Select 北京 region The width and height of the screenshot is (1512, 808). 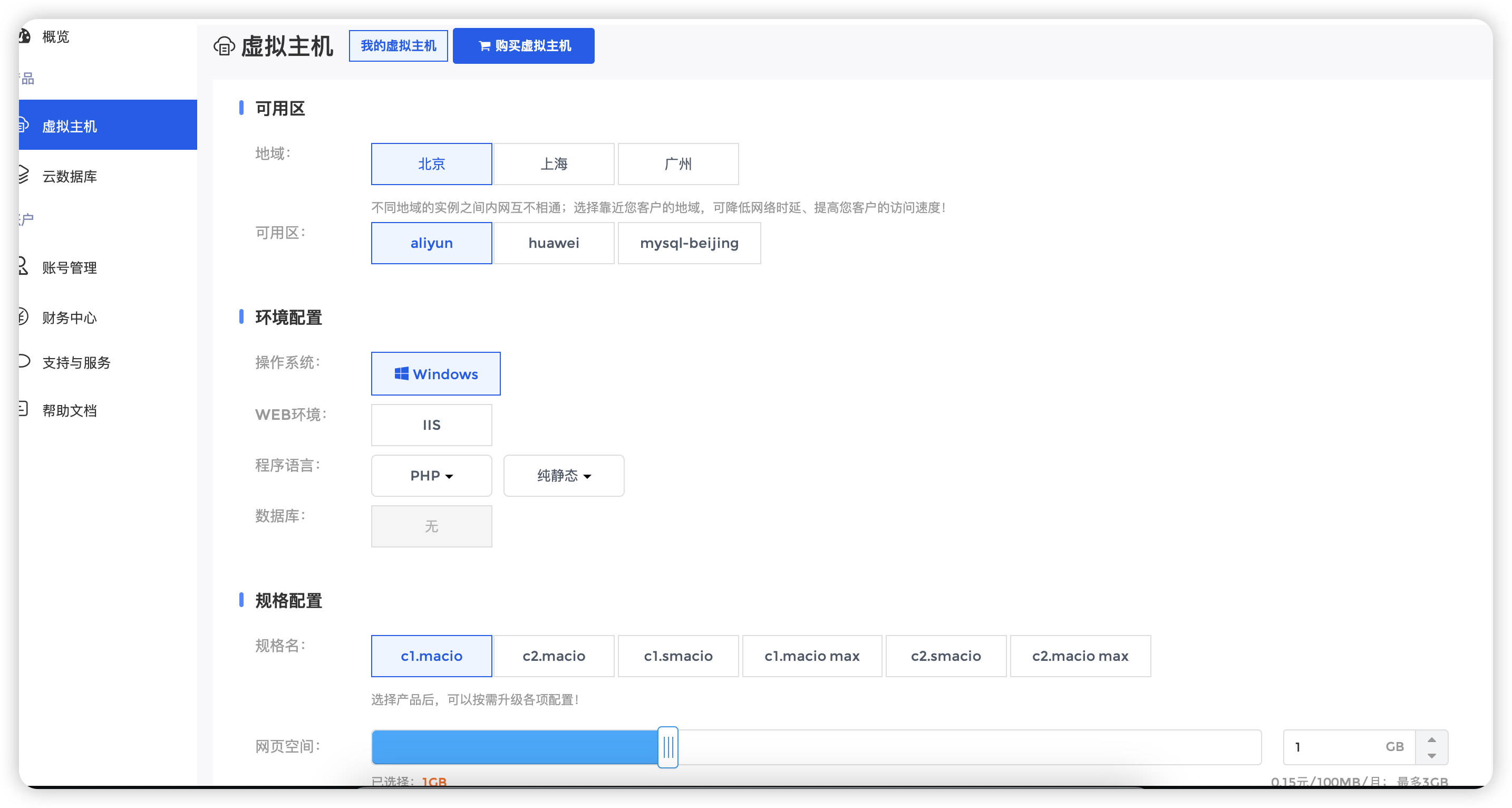click(431, 164)
